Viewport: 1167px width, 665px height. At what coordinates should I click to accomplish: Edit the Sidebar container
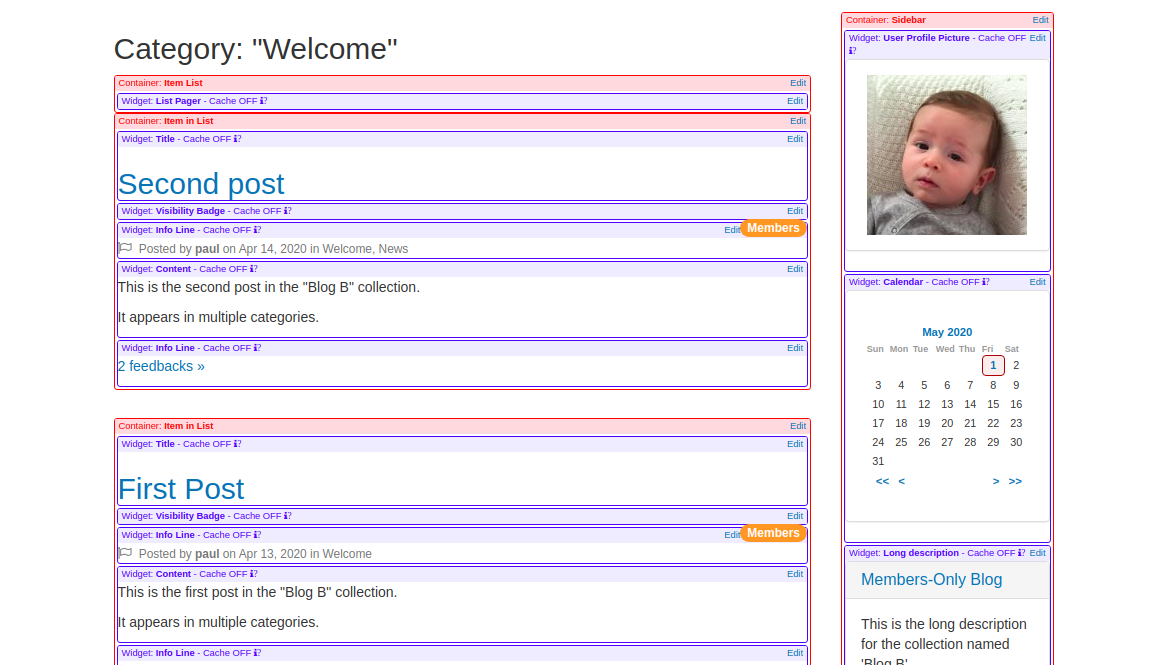tap(1040, 20)
